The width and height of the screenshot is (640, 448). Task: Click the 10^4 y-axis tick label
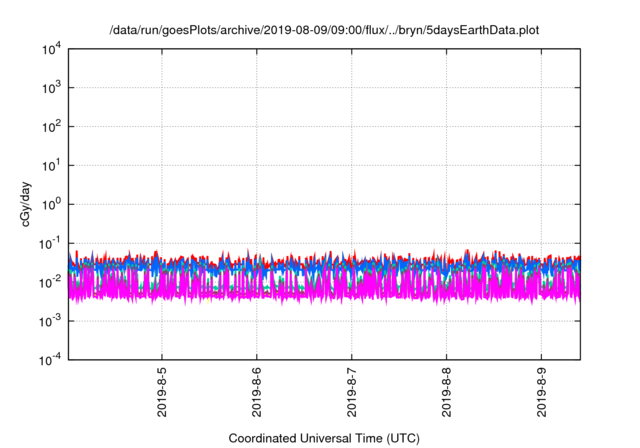pos(52,49)
